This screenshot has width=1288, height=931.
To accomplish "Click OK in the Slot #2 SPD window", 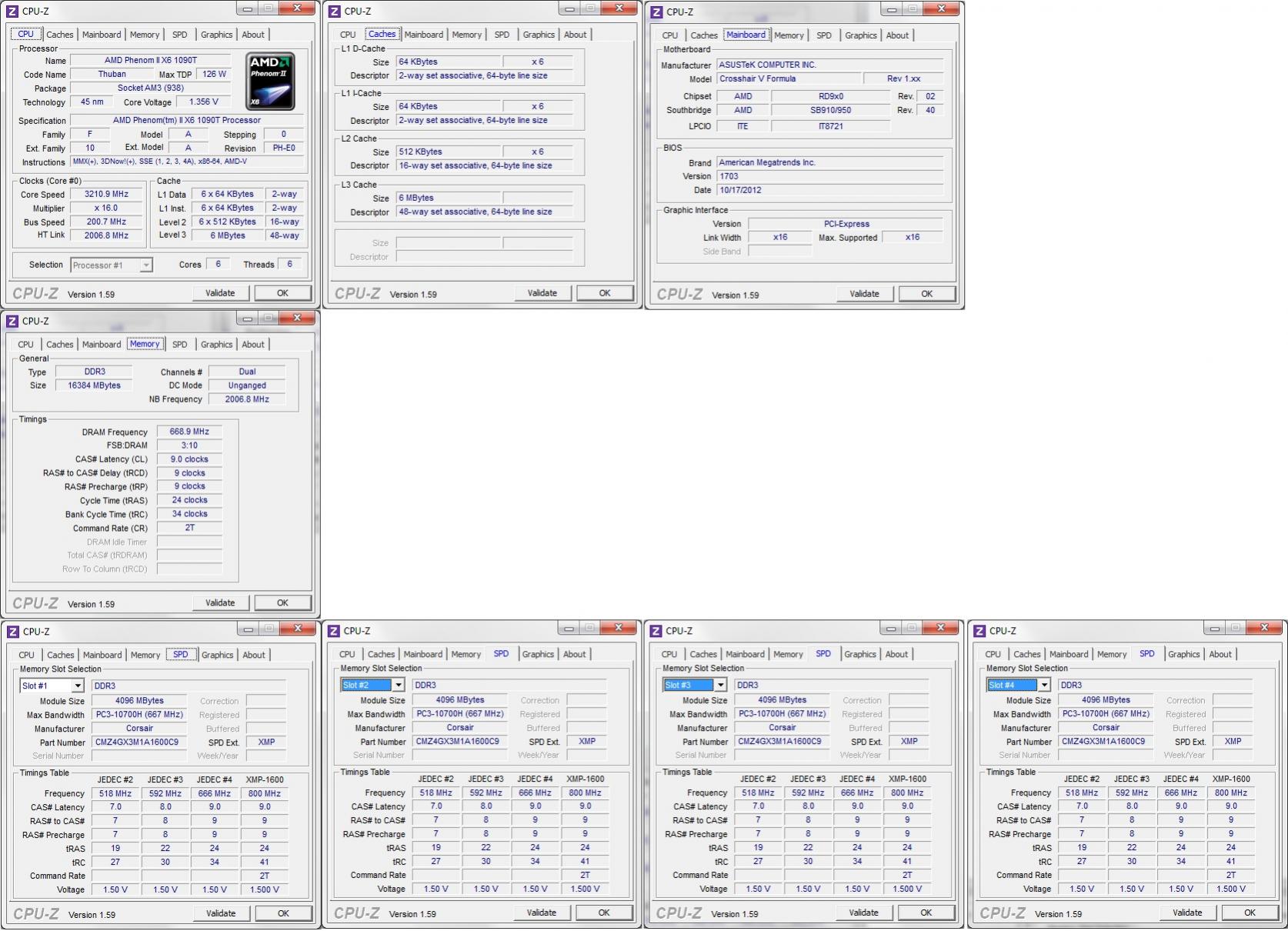I will click(604, 913).
